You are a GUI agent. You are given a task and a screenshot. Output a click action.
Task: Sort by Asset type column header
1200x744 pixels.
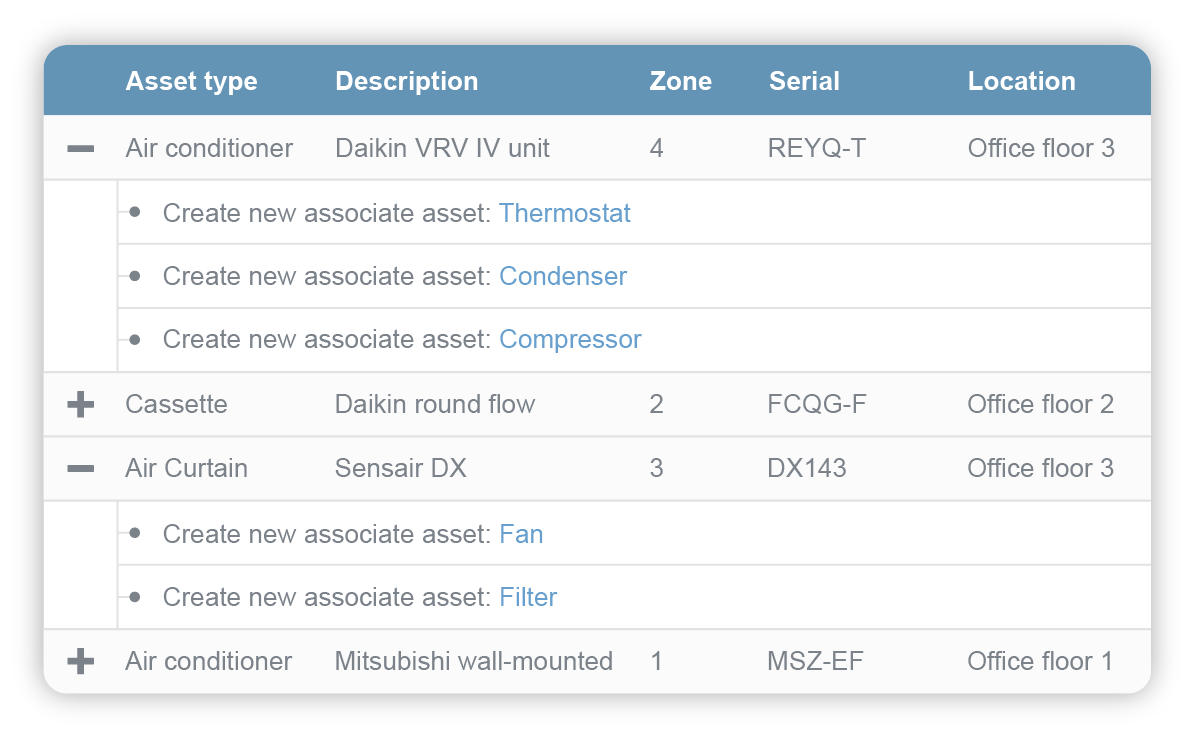191,81
